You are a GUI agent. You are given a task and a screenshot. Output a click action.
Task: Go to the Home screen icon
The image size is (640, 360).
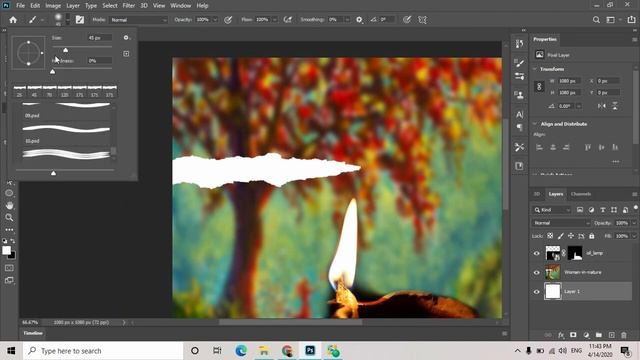pyautogui.click(x=13, y=20)
